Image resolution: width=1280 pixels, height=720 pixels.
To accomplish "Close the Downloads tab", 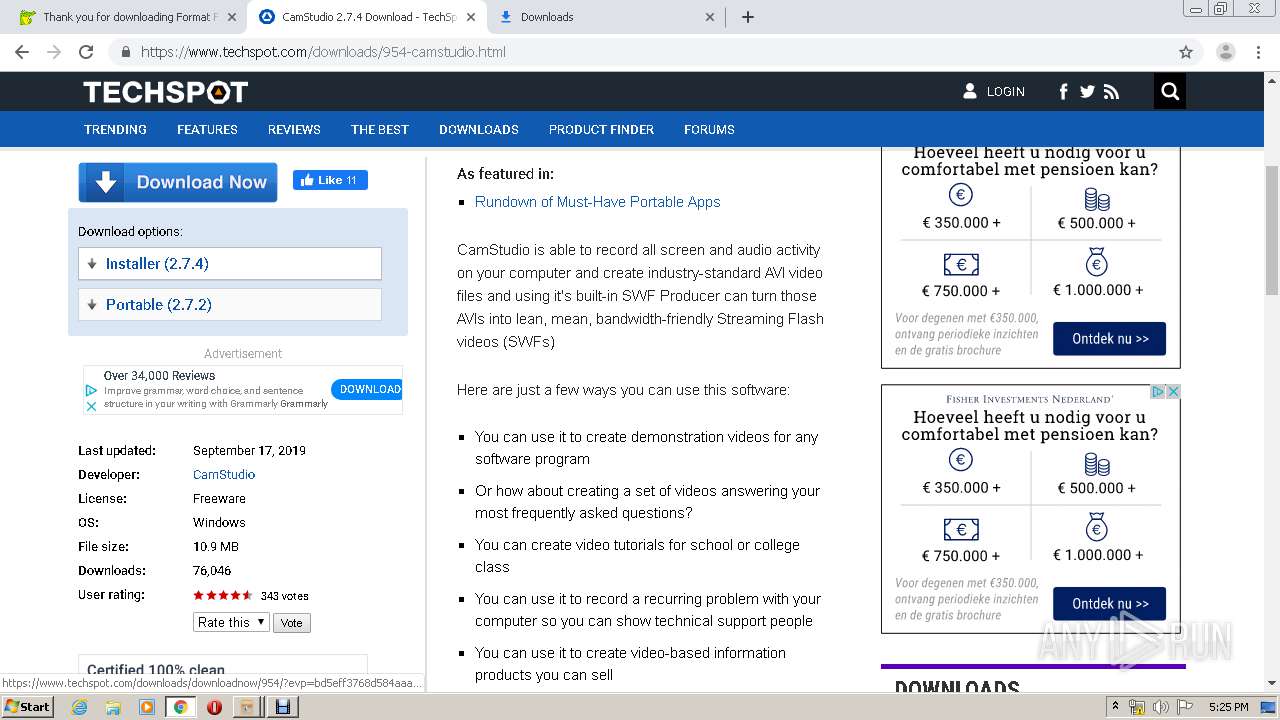I will click(710, 17).
